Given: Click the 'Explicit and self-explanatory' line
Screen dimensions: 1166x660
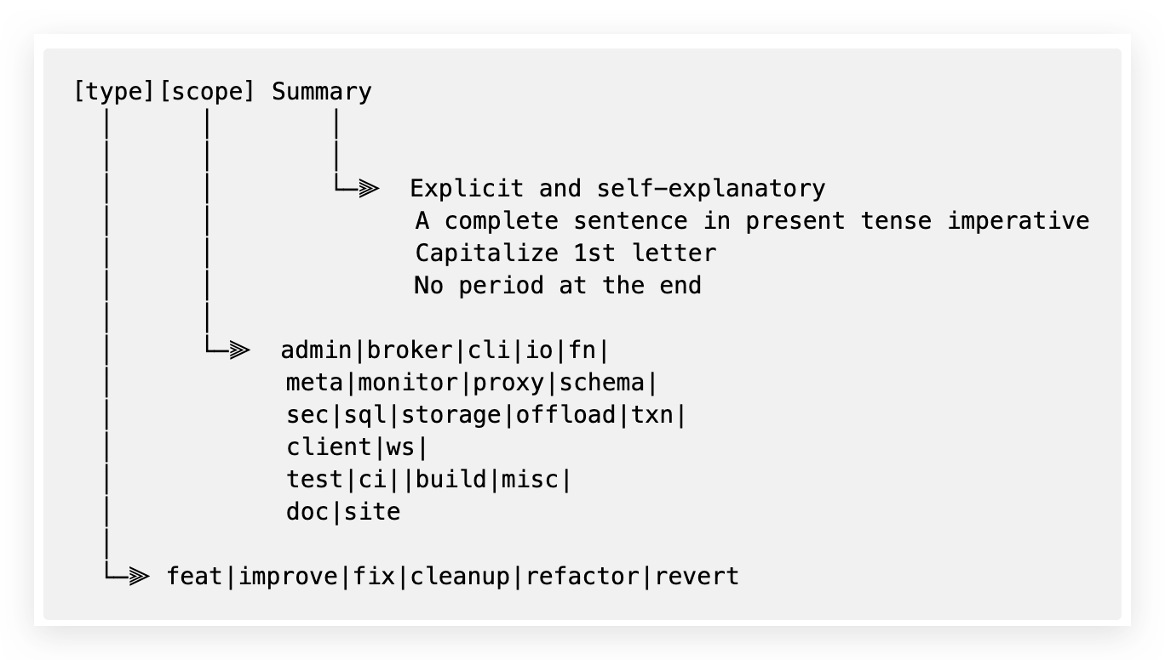Looking at the screenshot, I should point(618,188).
